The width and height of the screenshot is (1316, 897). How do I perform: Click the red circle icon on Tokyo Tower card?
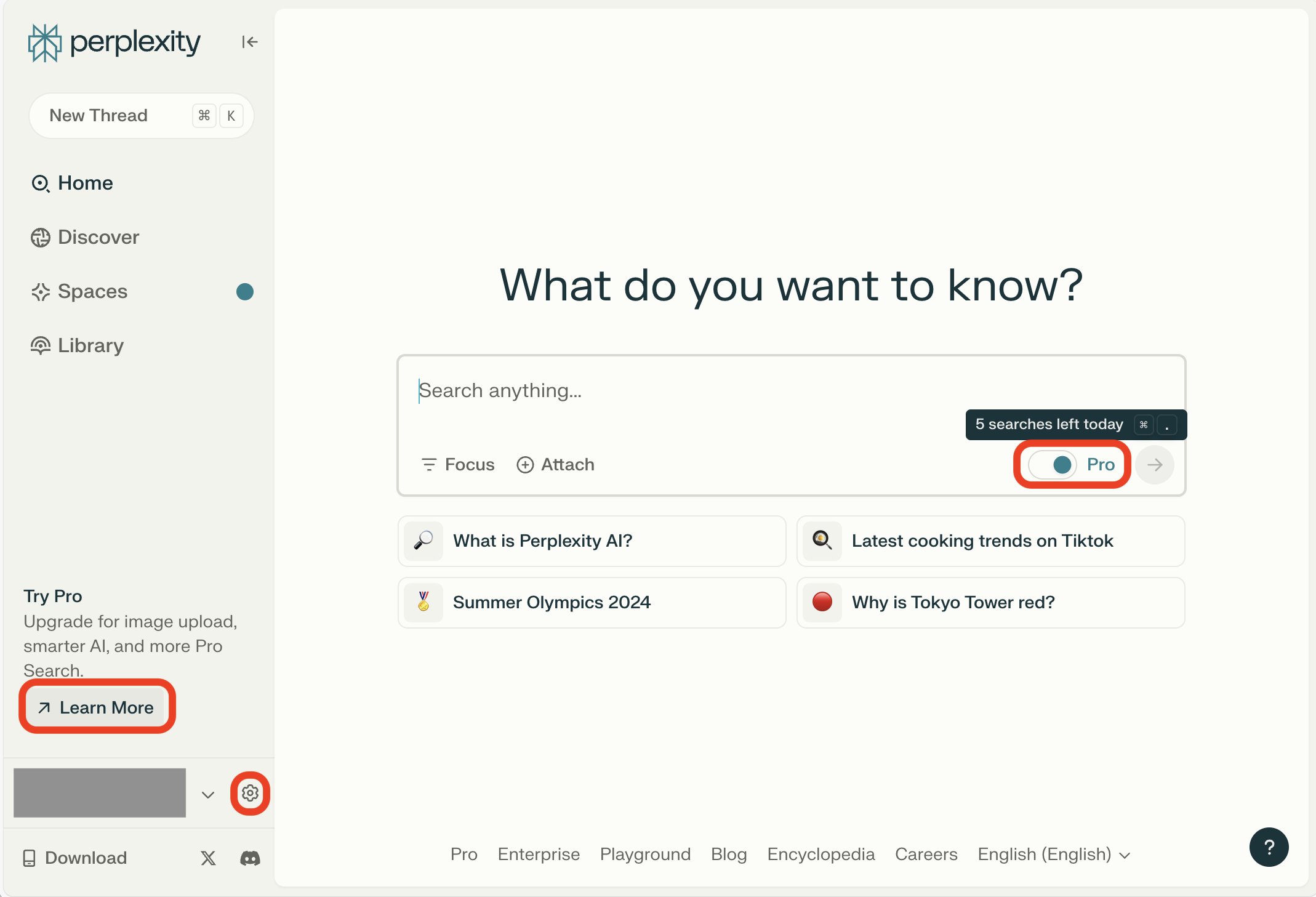[822, 603]
